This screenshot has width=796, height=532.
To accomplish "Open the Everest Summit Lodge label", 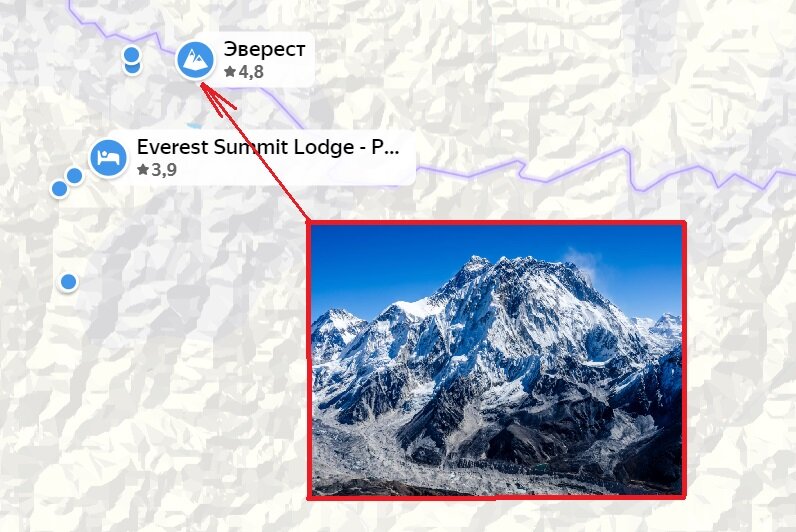I will point(268,147).
